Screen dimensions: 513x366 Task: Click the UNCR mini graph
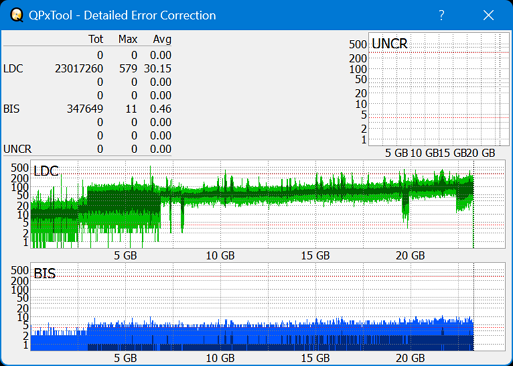[x=439, y=89]
